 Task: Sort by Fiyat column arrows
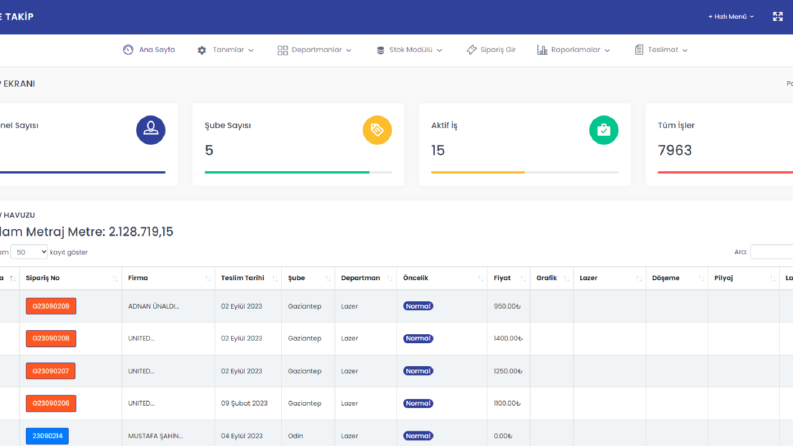point(523,278)
